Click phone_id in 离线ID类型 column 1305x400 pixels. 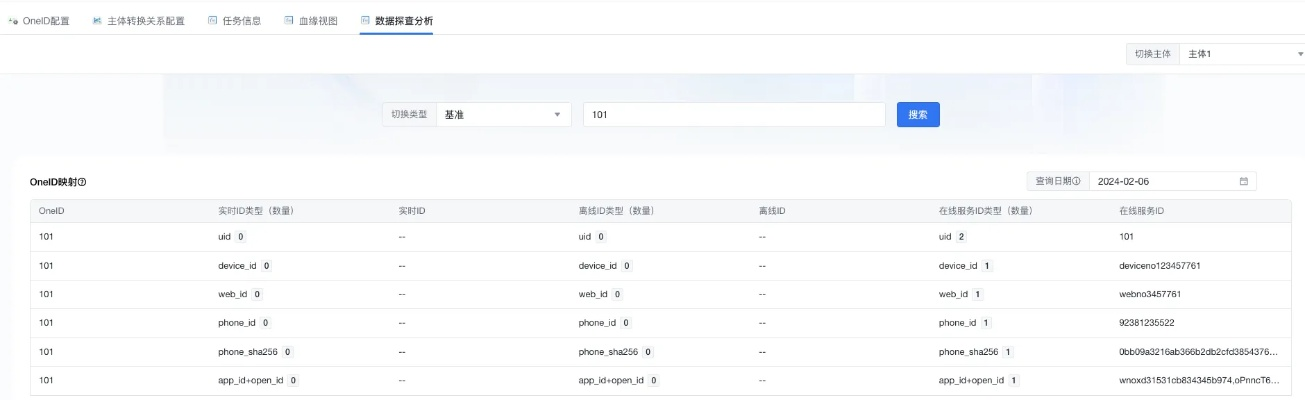point(598,323)
